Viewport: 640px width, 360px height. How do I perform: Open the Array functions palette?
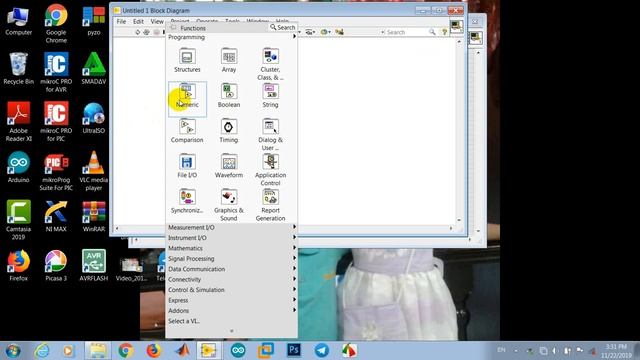(229, 60)
